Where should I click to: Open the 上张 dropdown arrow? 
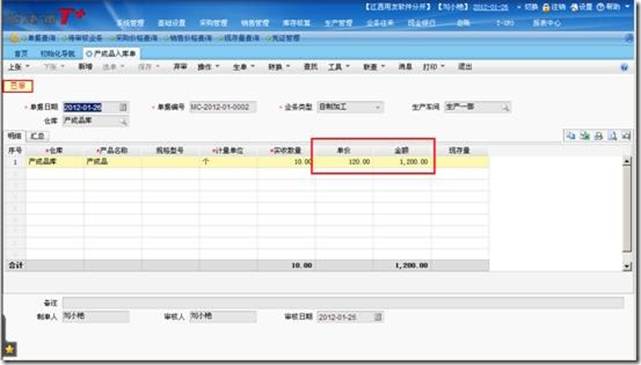click(28, 67)
